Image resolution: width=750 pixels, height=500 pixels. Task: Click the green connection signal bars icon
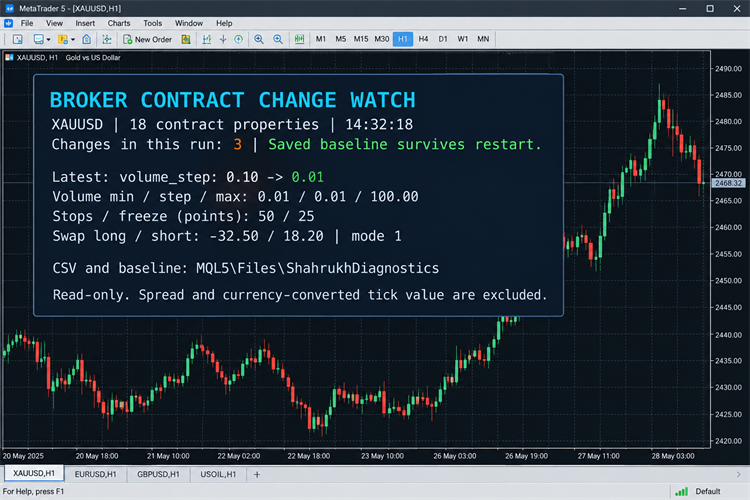coord(681,491)
